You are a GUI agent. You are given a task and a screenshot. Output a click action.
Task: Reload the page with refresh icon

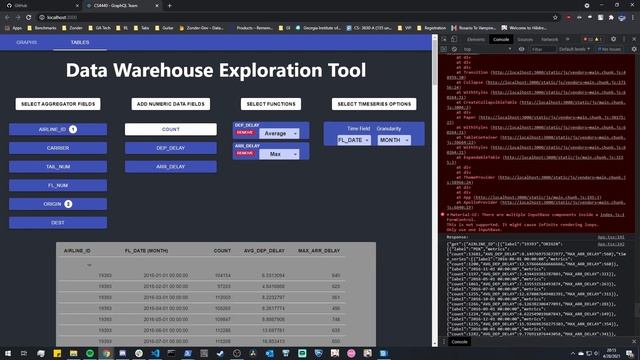[x=29, y=18]
